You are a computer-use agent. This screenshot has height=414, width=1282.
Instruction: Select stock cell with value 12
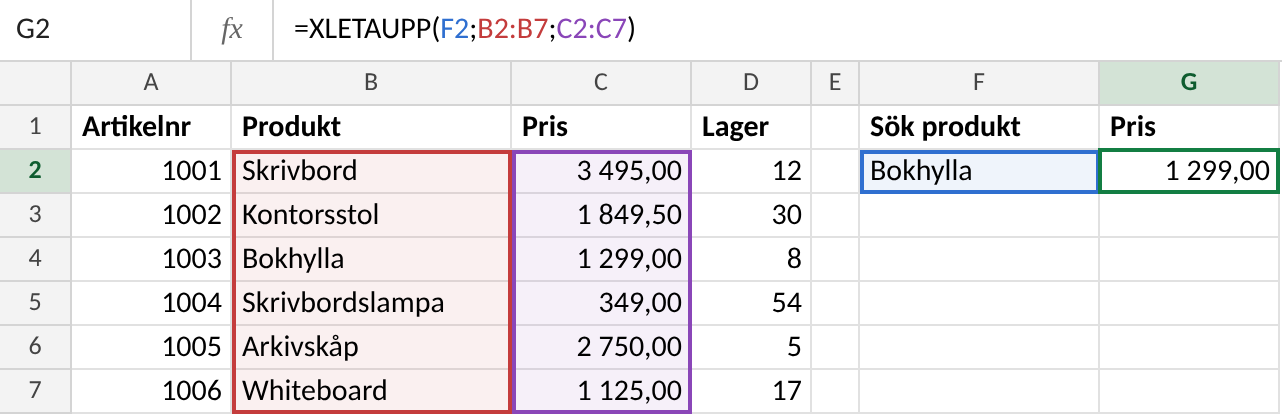click(x=751, y=171)
